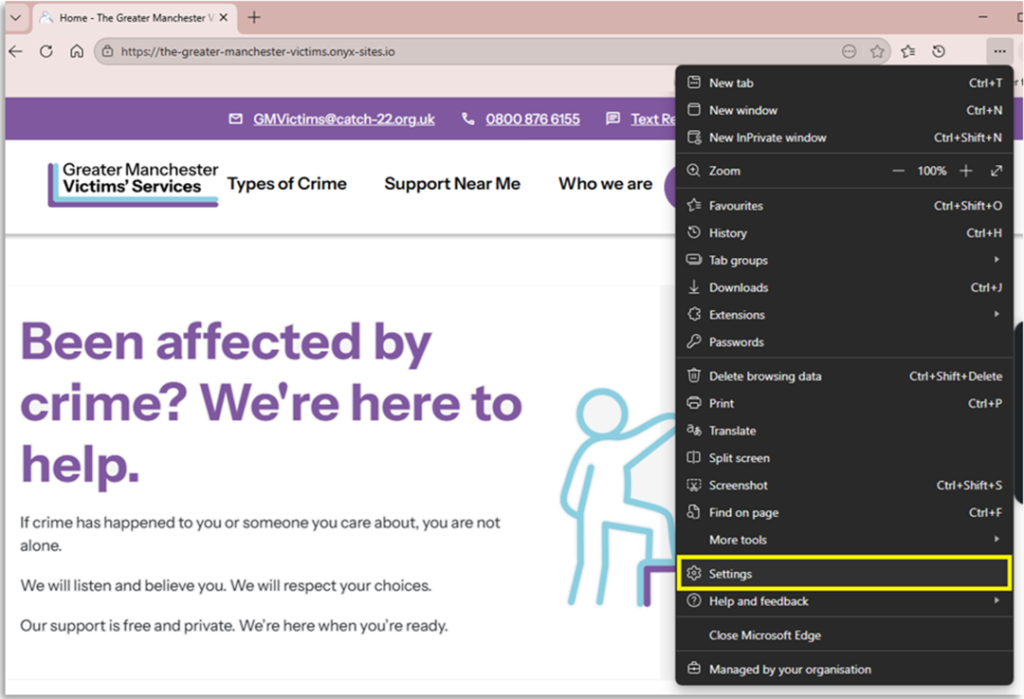This screenshot has width=1024, height=699.
Task: Click the three-dot settings and more button
Action: tap(998, 52)
